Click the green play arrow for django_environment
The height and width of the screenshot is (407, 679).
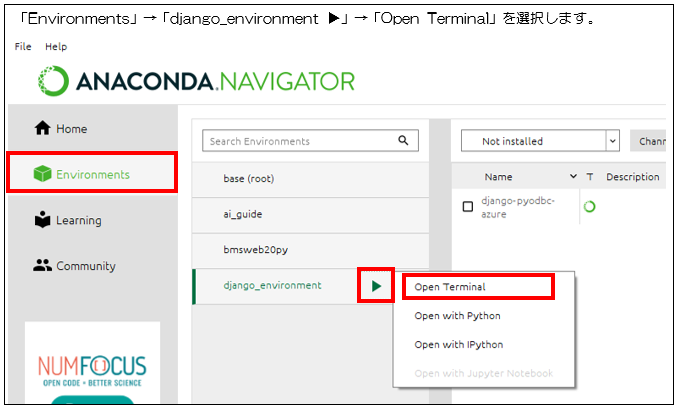[376, 286]
